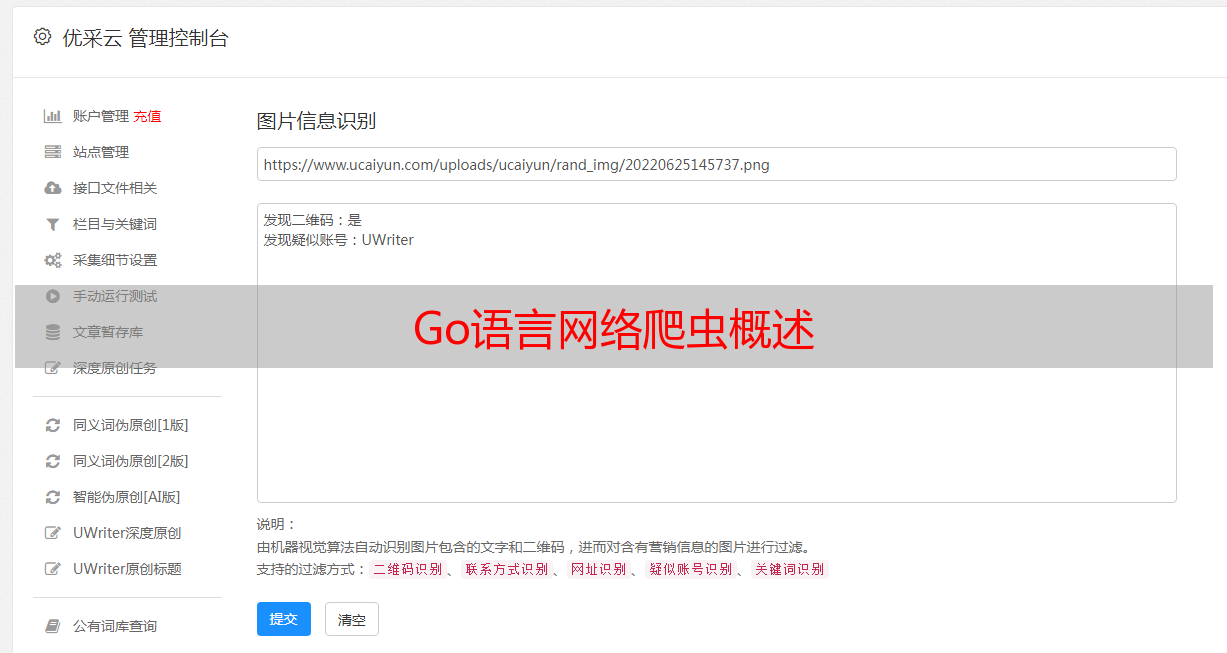Click the 网址识别 tag
The image size is (1227, 653).
click(x=598, y=569)
